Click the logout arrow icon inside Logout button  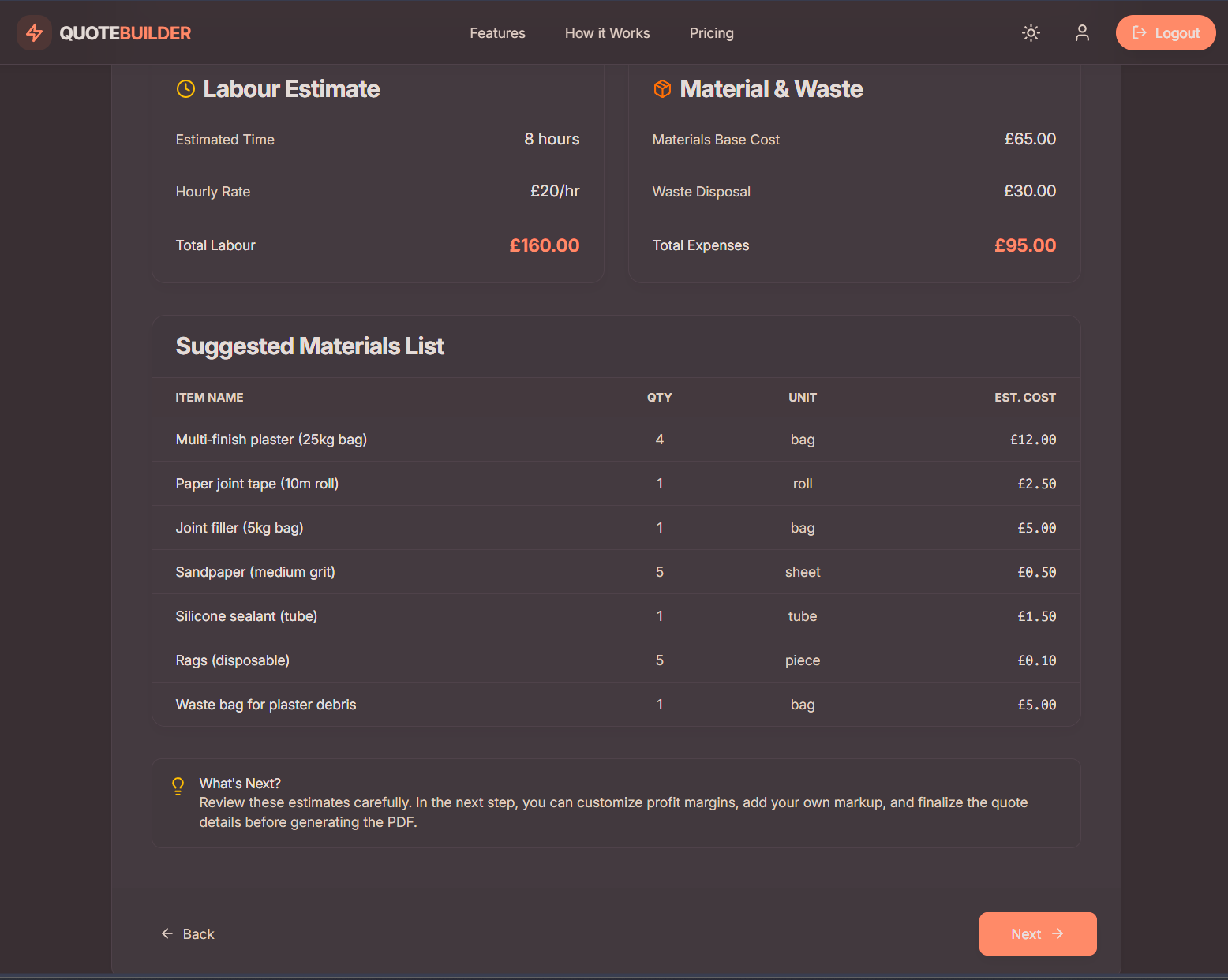click(1140, 32)
